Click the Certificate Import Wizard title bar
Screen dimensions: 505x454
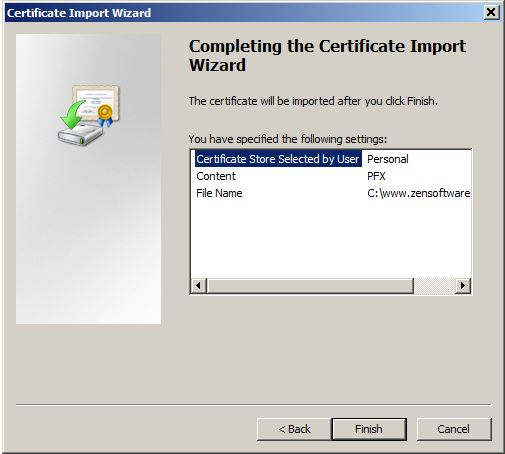point(243,13)
